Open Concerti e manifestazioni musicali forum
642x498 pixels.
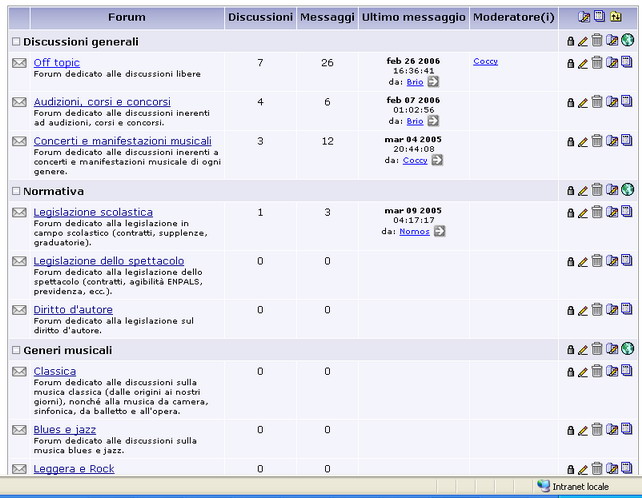[x=122, y=141]
